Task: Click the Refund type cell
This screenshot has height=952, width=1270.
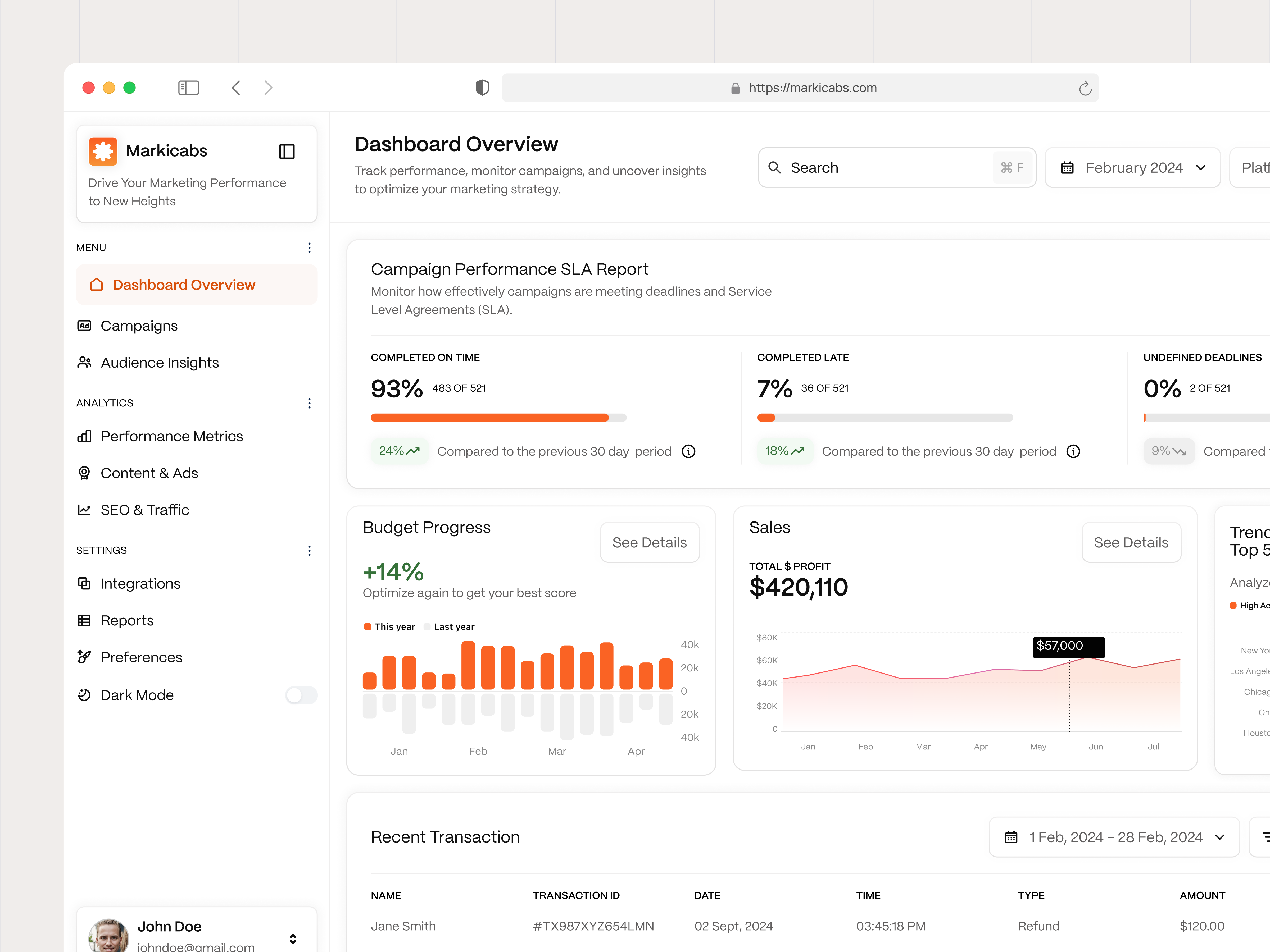Action: pos(1038,926)
